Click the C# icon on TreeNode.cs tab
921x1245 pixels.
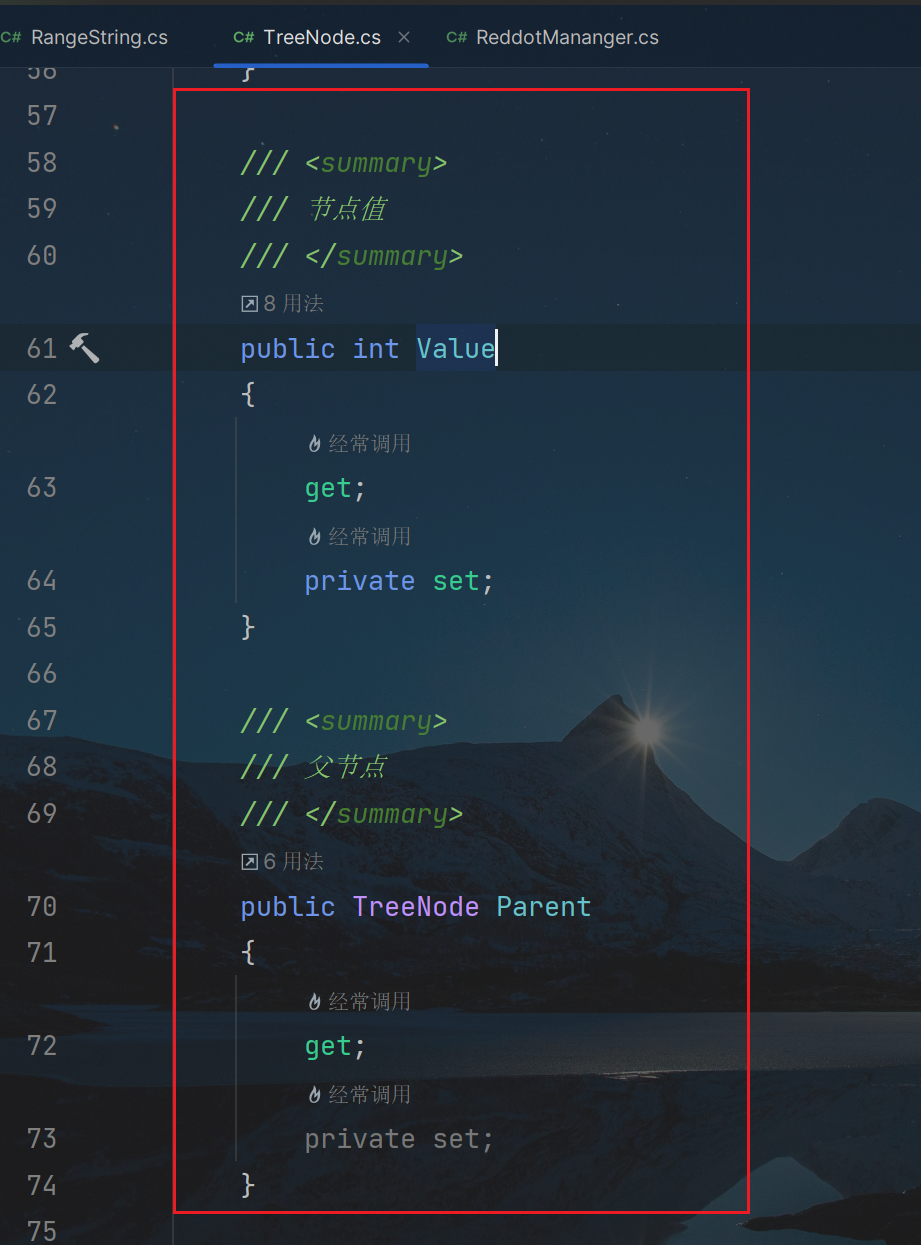(x=244, y=37)
